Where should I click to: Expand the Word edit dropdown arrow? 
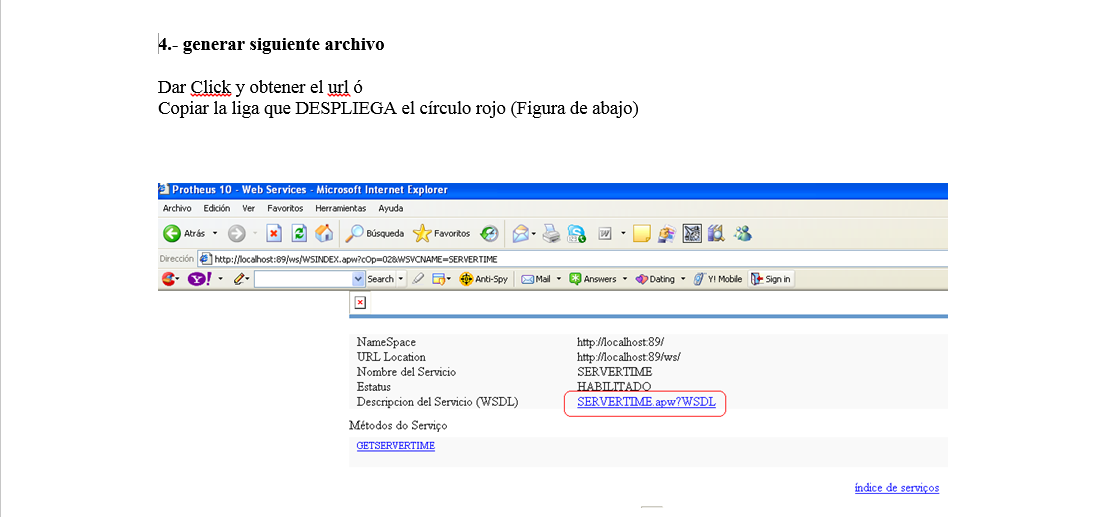624,233
